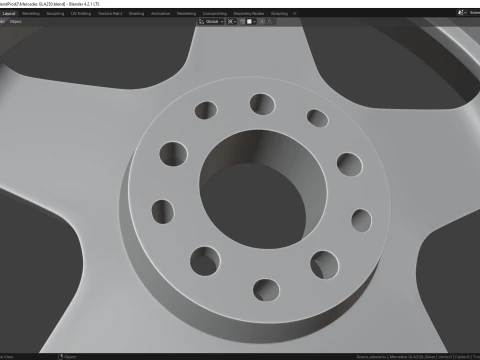Open the Texture Paint workspace tab
Screen dimensions: 480x360
[110, 14]
